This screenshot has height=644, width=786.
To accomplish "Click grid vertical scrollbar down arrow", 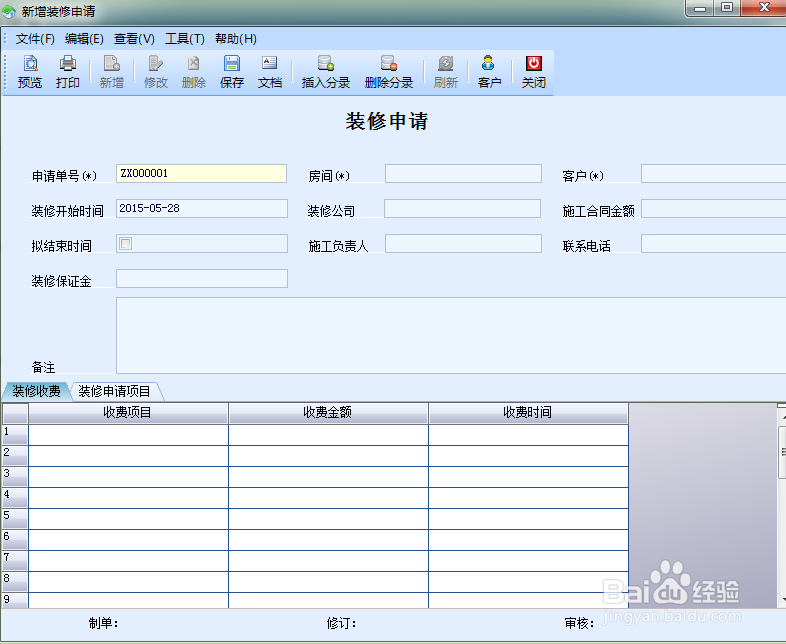I will [x=782, y=599].
